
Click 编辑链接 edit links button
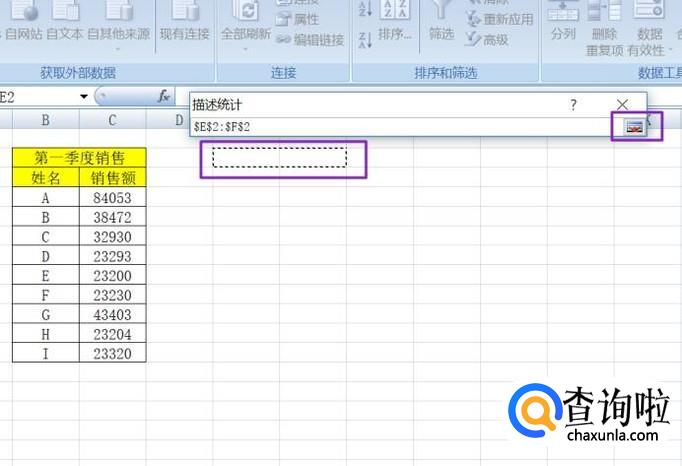point(310,40)
